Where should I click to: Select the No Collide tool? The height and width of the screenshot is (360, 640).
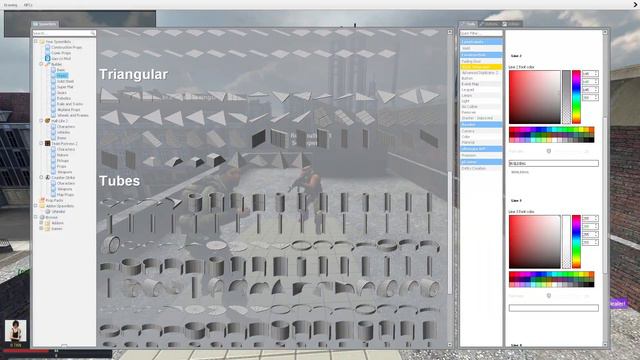pyautogui.click(x=481, y=107)
